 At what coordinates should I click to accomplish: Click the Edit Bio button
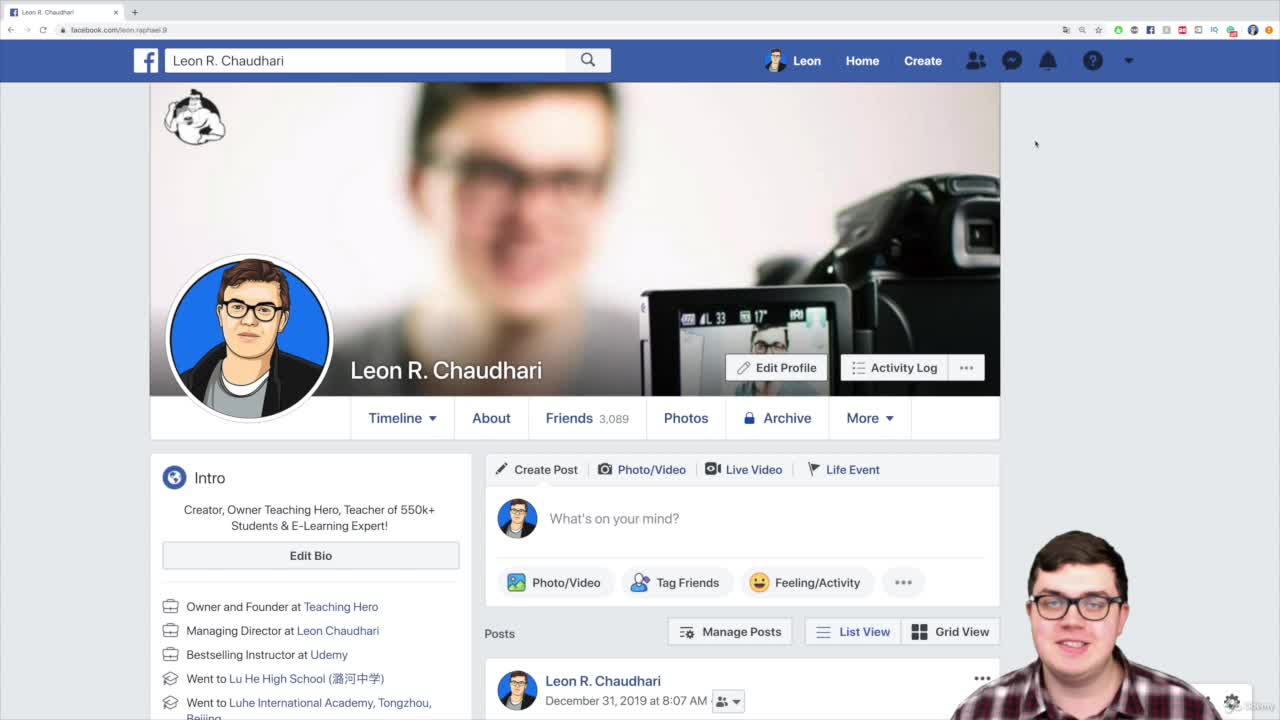pos(311,556)
